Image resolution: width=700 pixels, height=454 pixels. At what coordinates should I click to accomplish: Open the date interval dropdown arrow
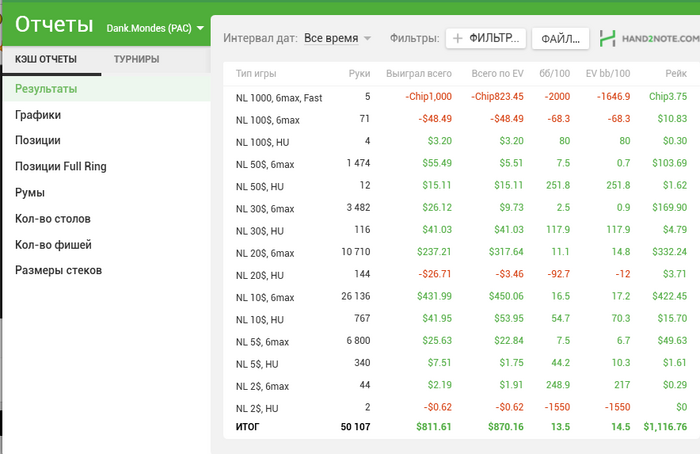(367, 38)
